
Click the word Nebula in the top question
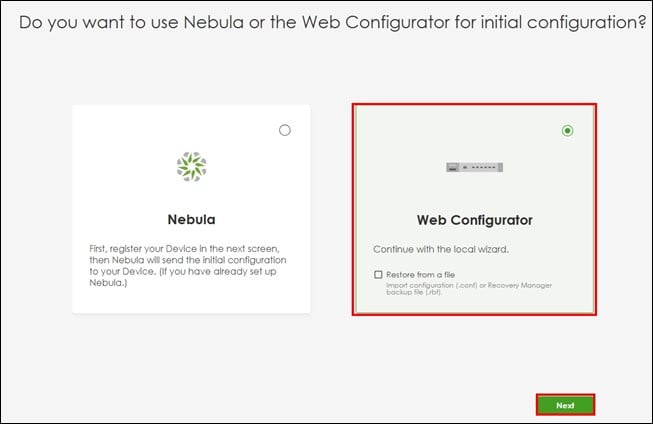[214, 22]
